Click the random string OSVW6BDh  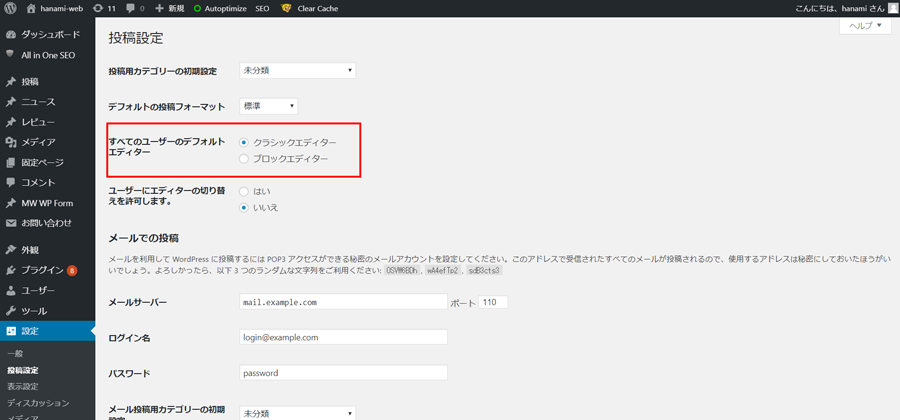[x=403, y=270]
